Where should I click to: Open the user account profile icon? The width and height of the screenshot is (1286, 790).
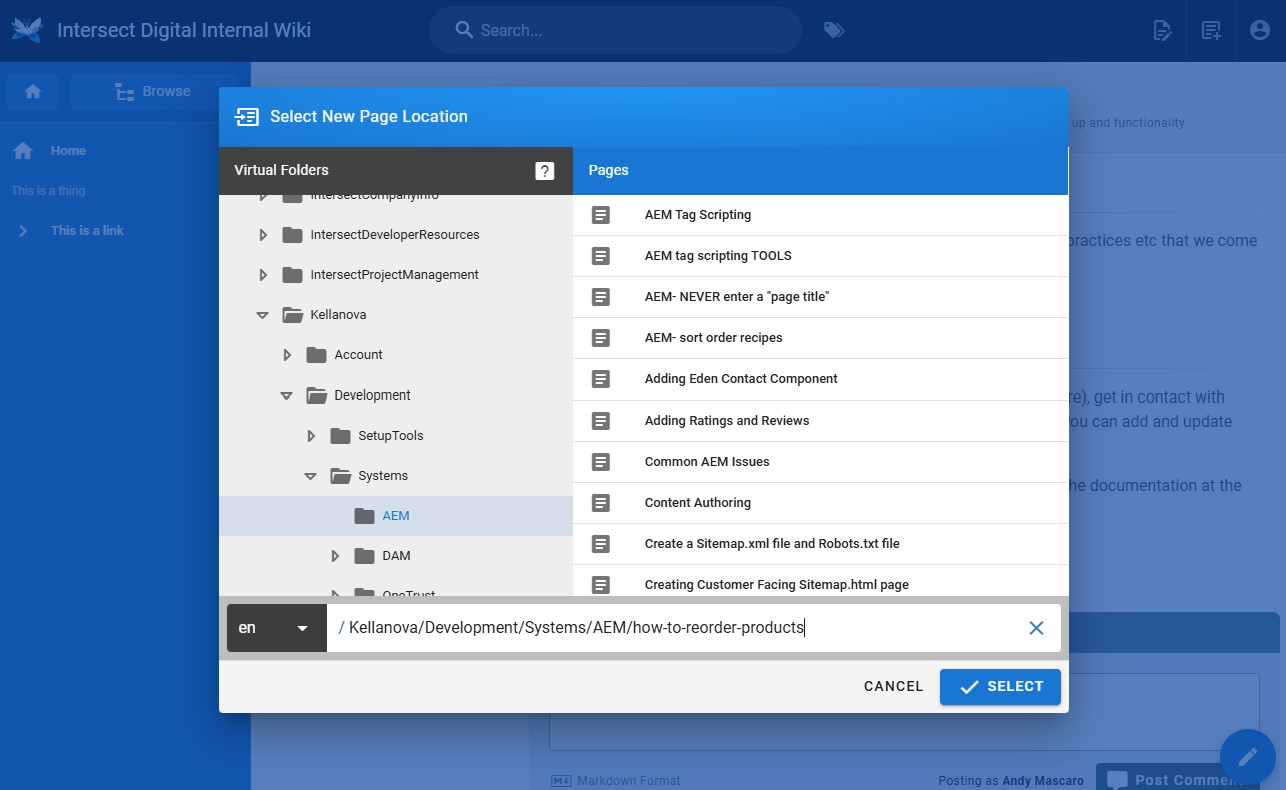(1260, 30)
